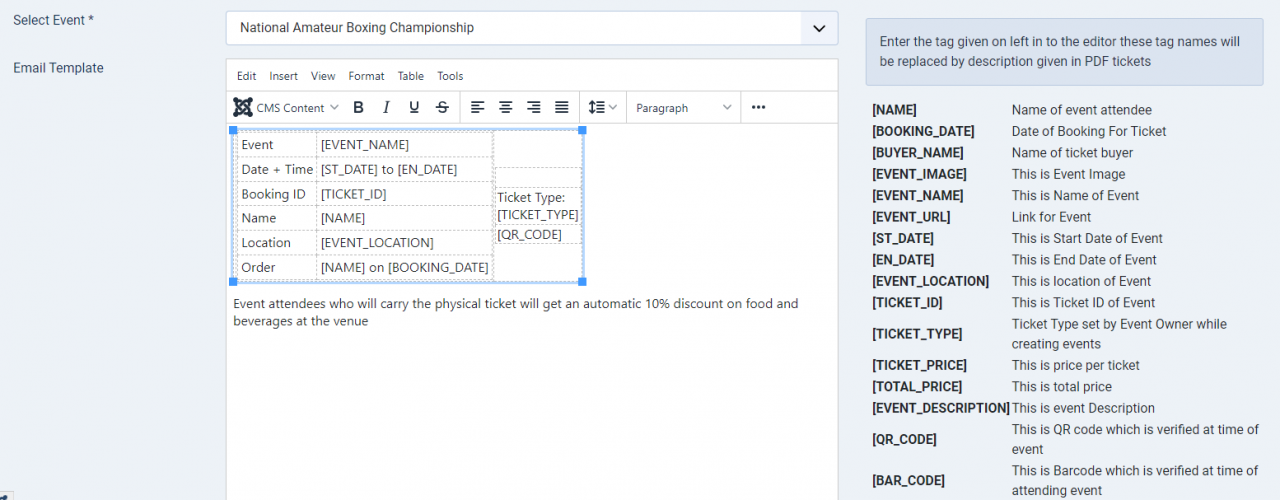Align text to the right
This screenshot has width=1280, height=500.
534,108
